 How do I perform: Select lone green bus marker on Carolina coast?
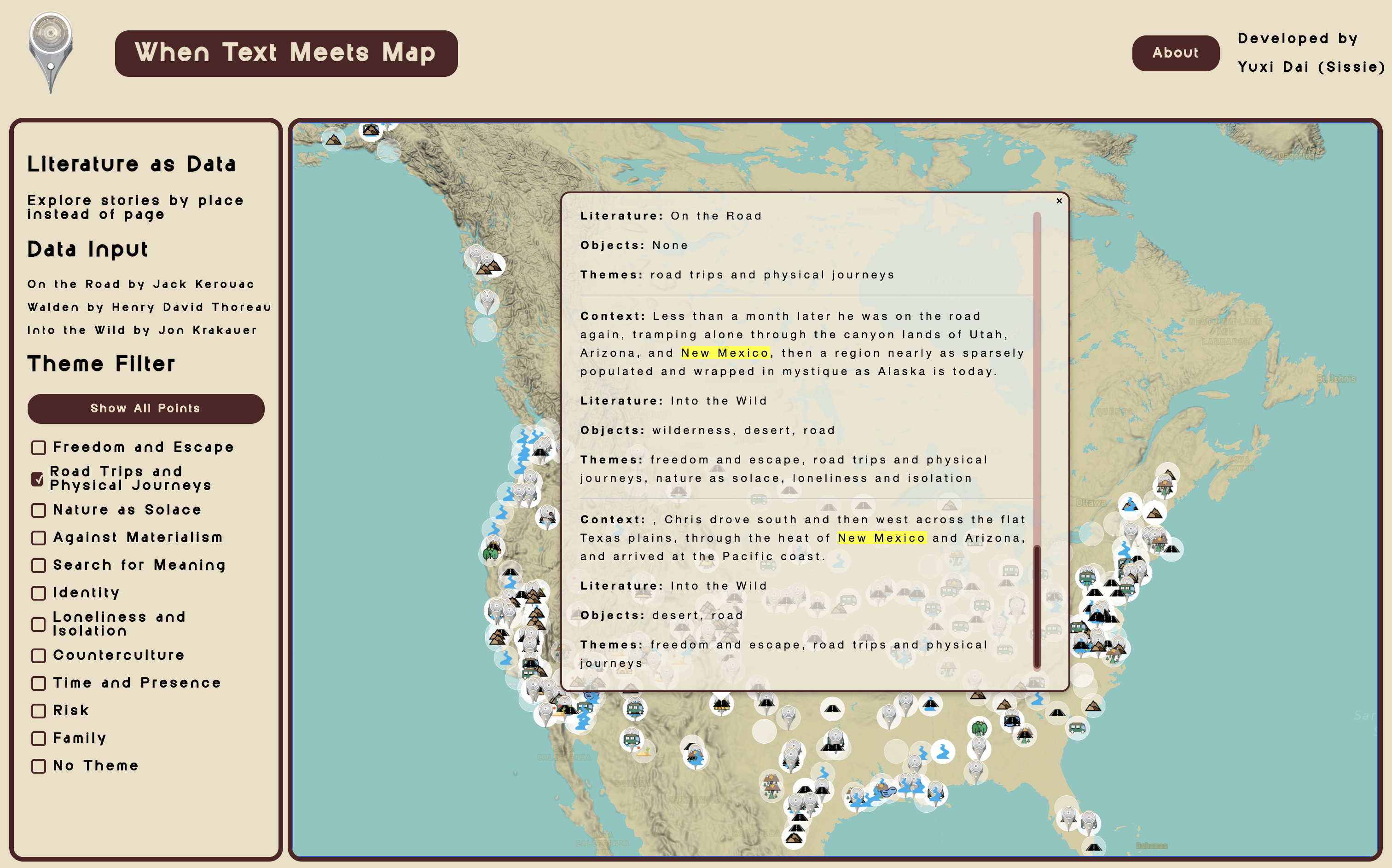tap(1077, 728)
